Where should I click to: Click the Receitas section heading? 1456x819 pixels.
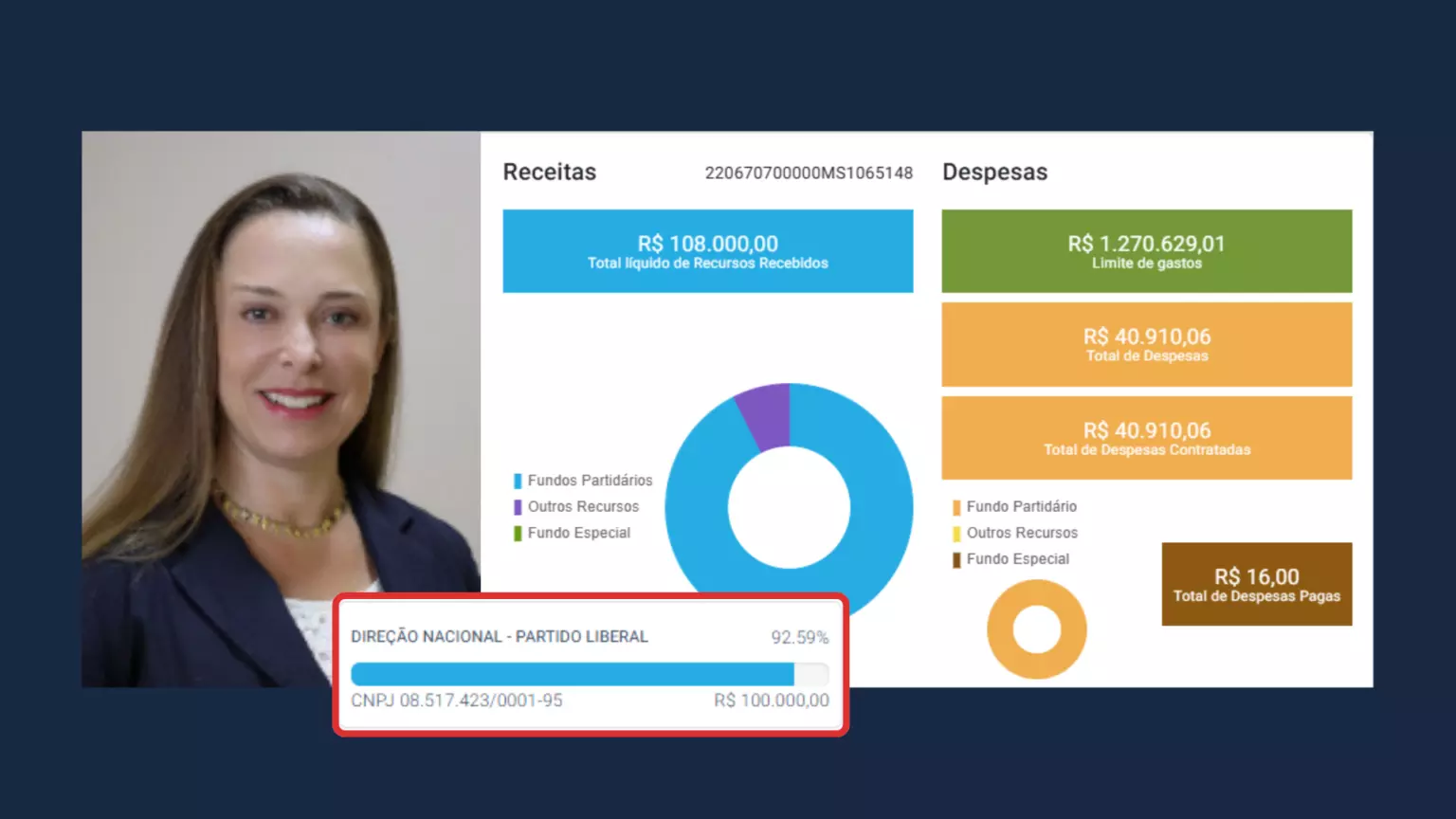click(x=549, y=173)
